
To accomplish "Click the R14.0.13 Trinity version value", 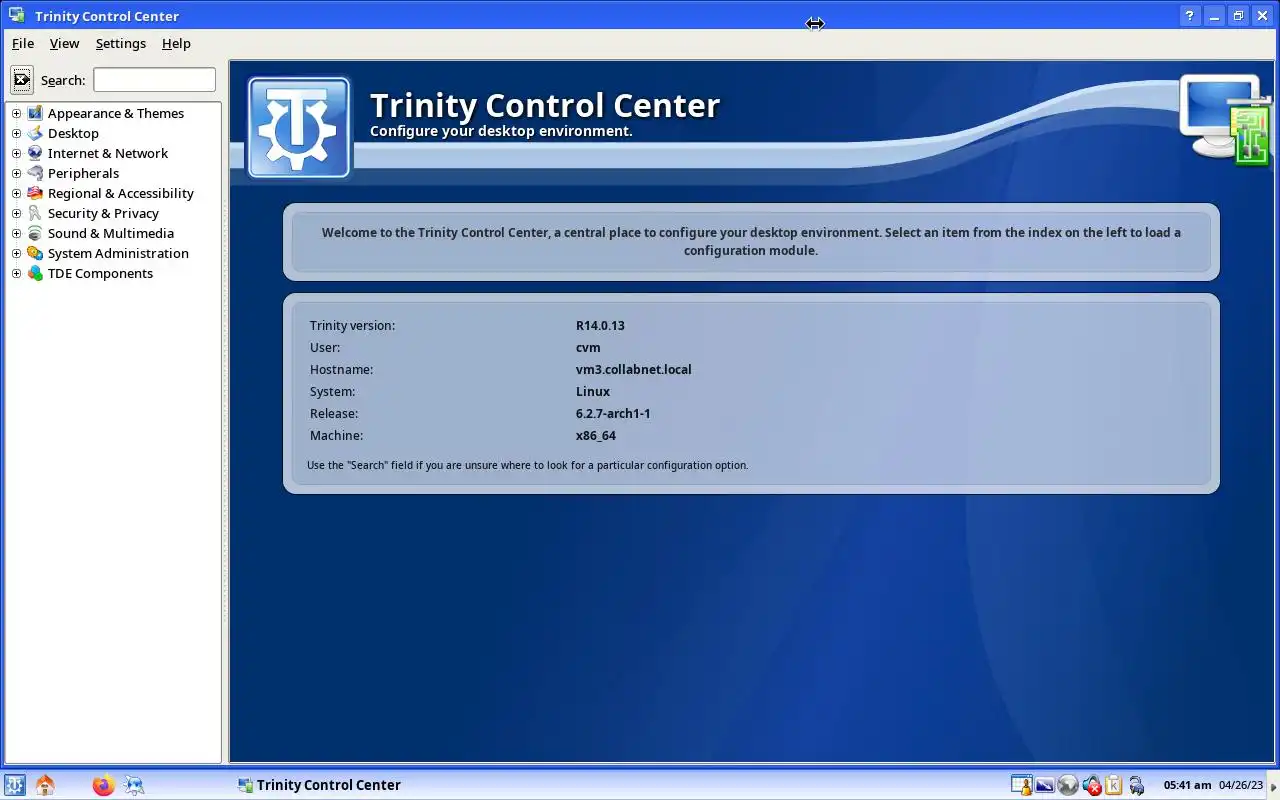I will point(600,325).
